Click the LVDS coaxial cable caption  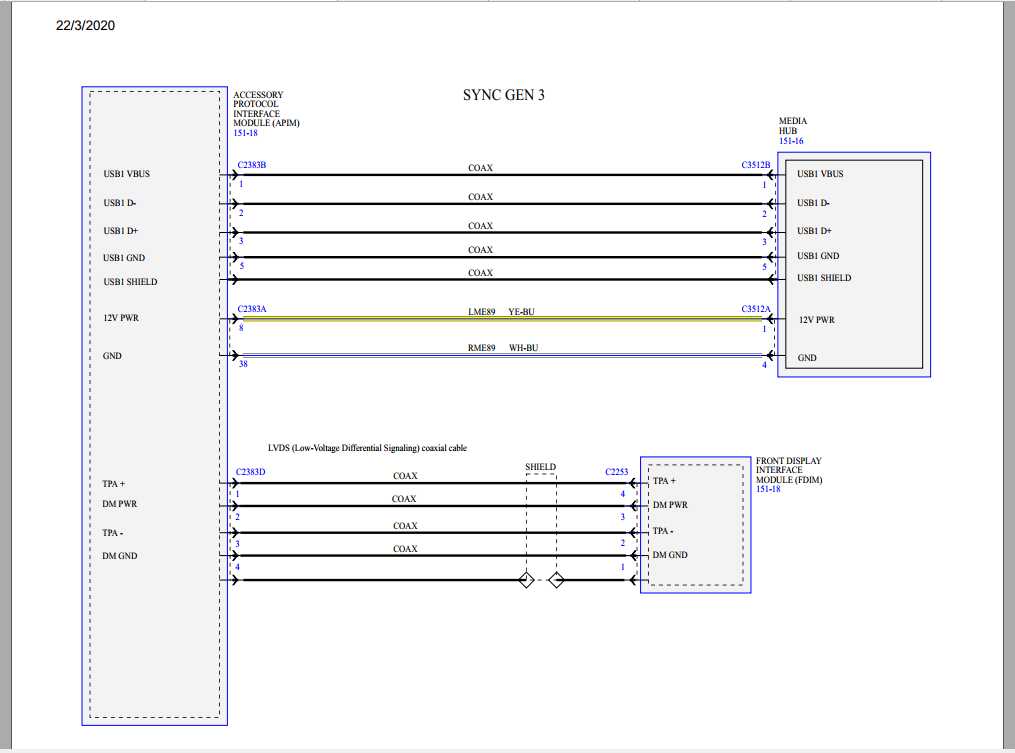367,448
